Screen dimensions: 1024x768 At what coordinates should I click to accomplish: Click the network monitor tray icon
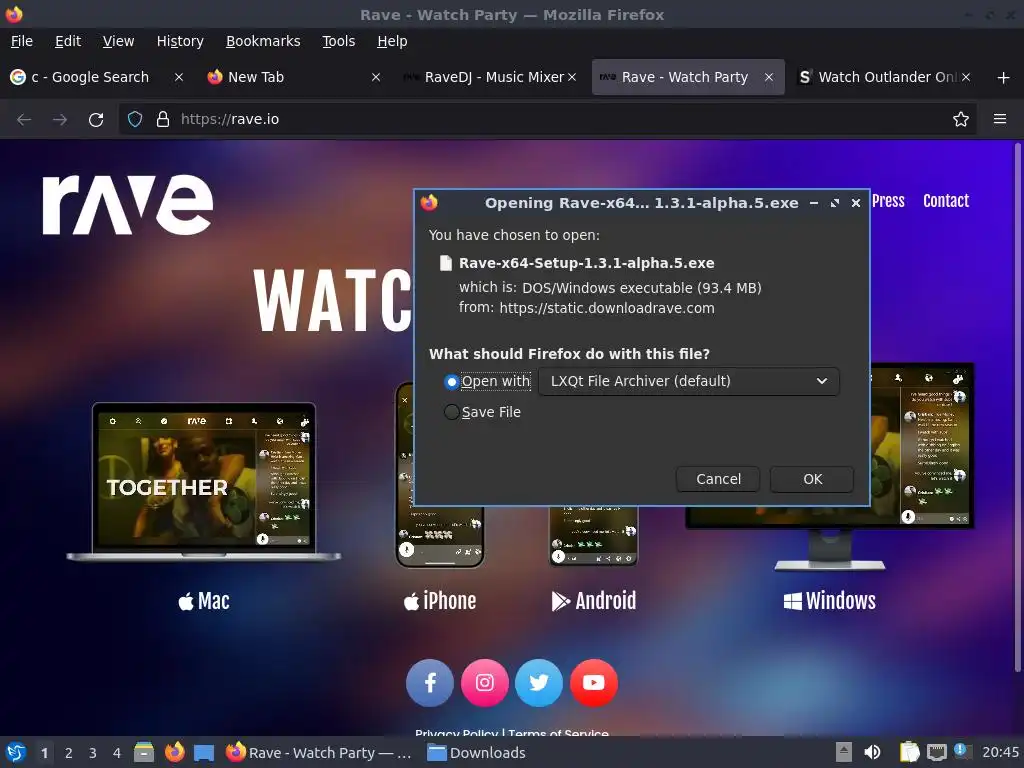(x=936, y=753)
